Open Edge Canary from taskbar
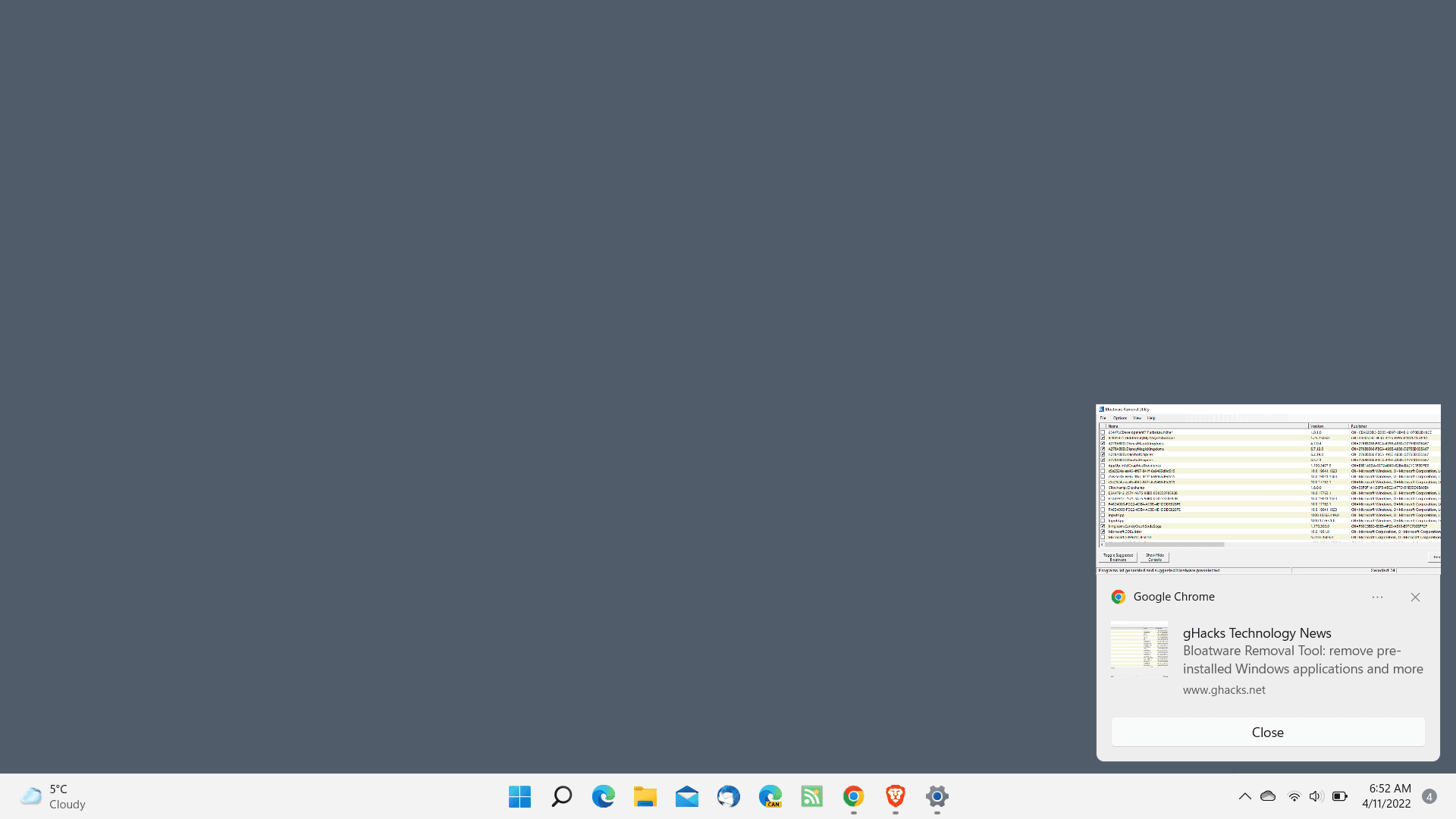 click(x=770, y=796)
